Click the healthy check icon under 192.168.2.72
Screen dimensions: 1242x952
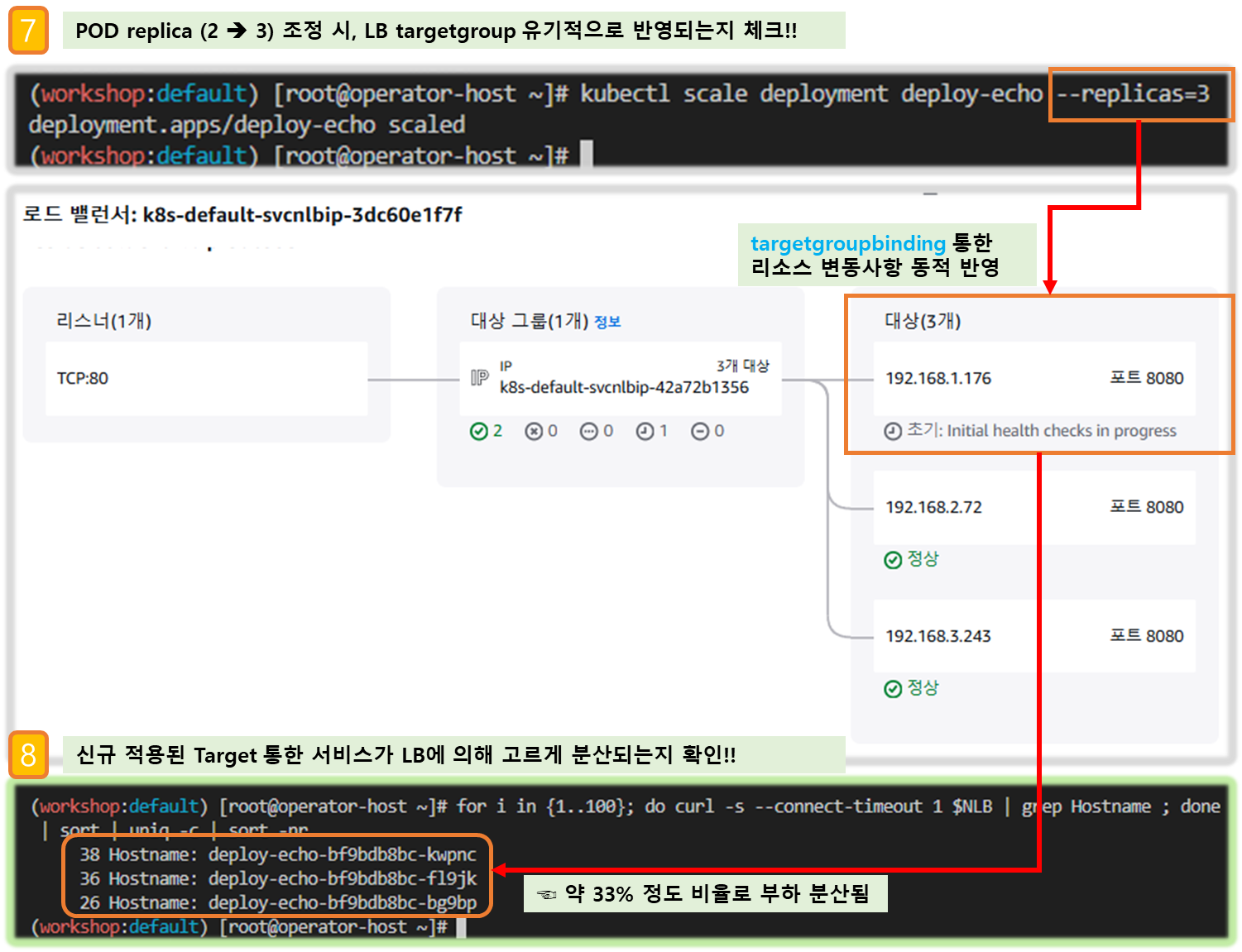tap(893, 560)
